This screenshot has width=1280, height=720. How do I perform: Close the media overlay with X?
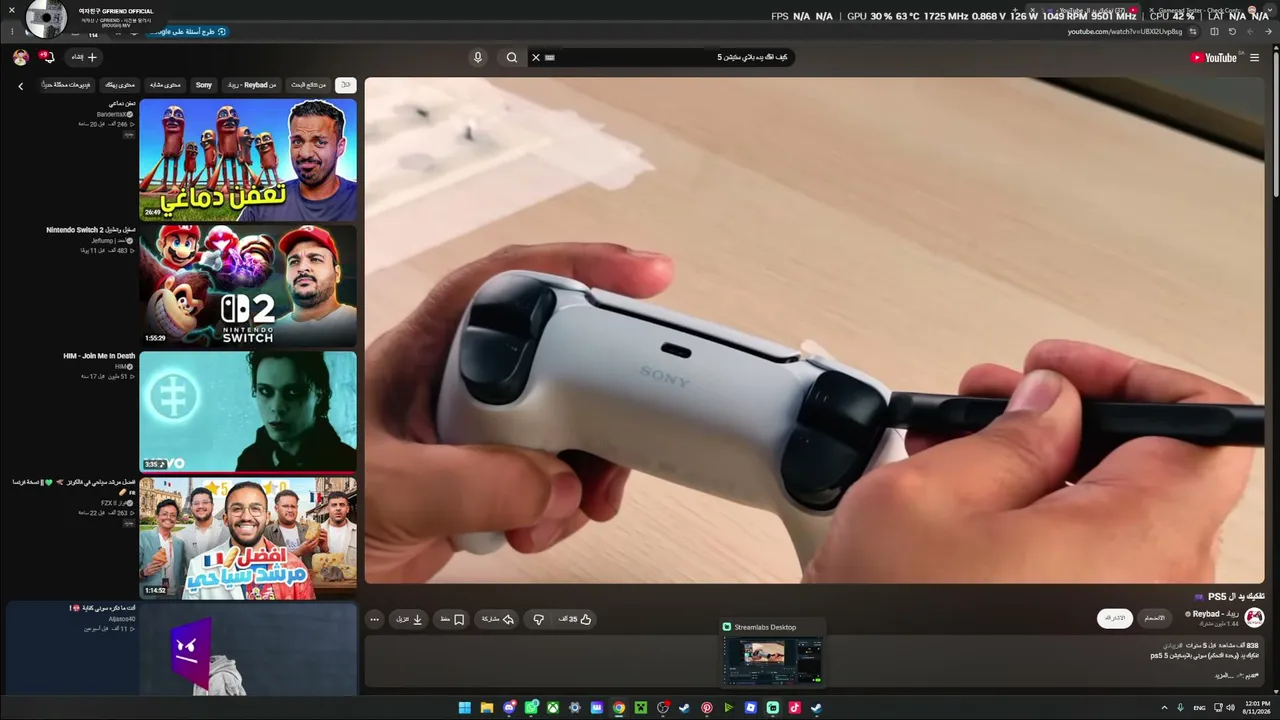(12, 10)
